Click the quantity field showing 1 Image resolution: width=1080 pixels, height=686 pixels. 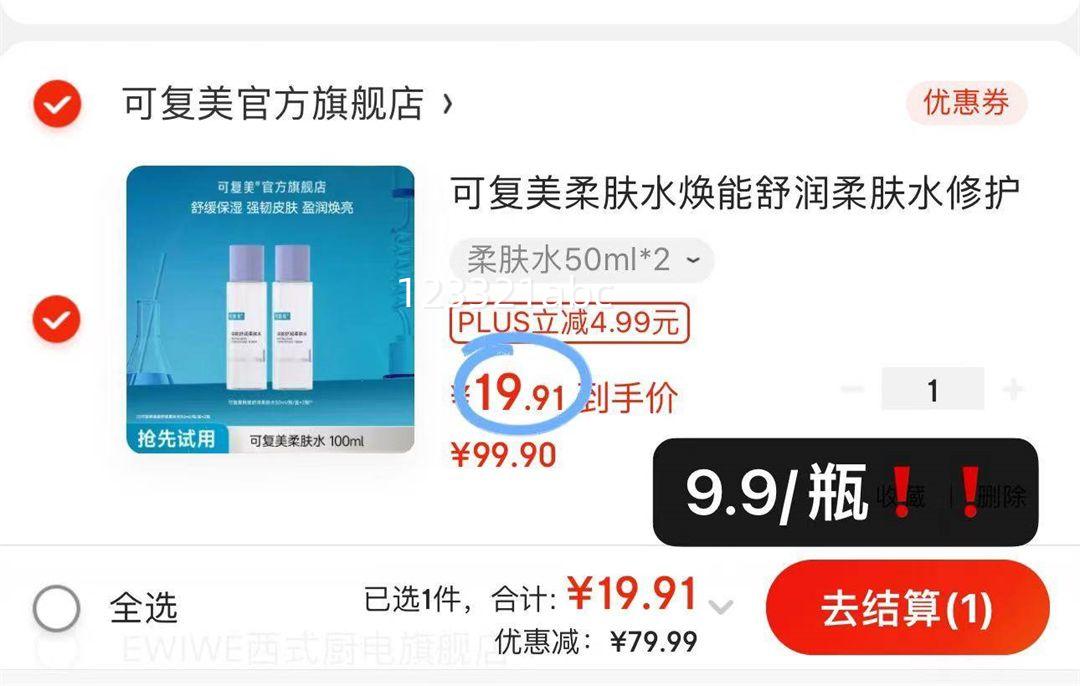(x=933, y=389)
